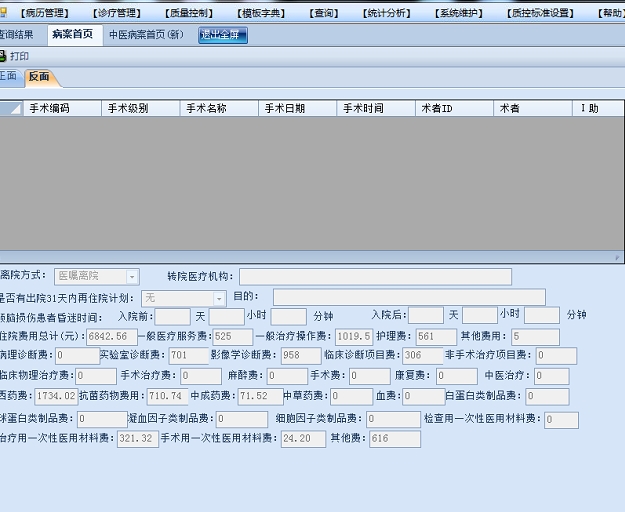Click the 非手术治疗项目费 field
The image size is (625, 512).
click(556, 355)
